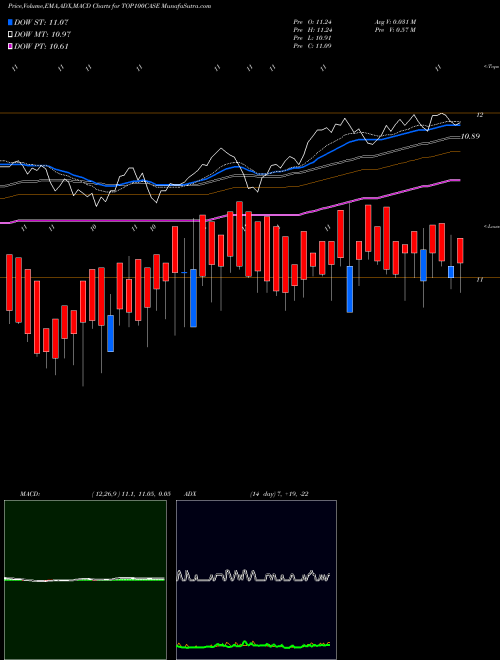Click the 11 price axis label
Image resolution: width=500 pixels, height=660 pixels.
click(x=480, y=279)
